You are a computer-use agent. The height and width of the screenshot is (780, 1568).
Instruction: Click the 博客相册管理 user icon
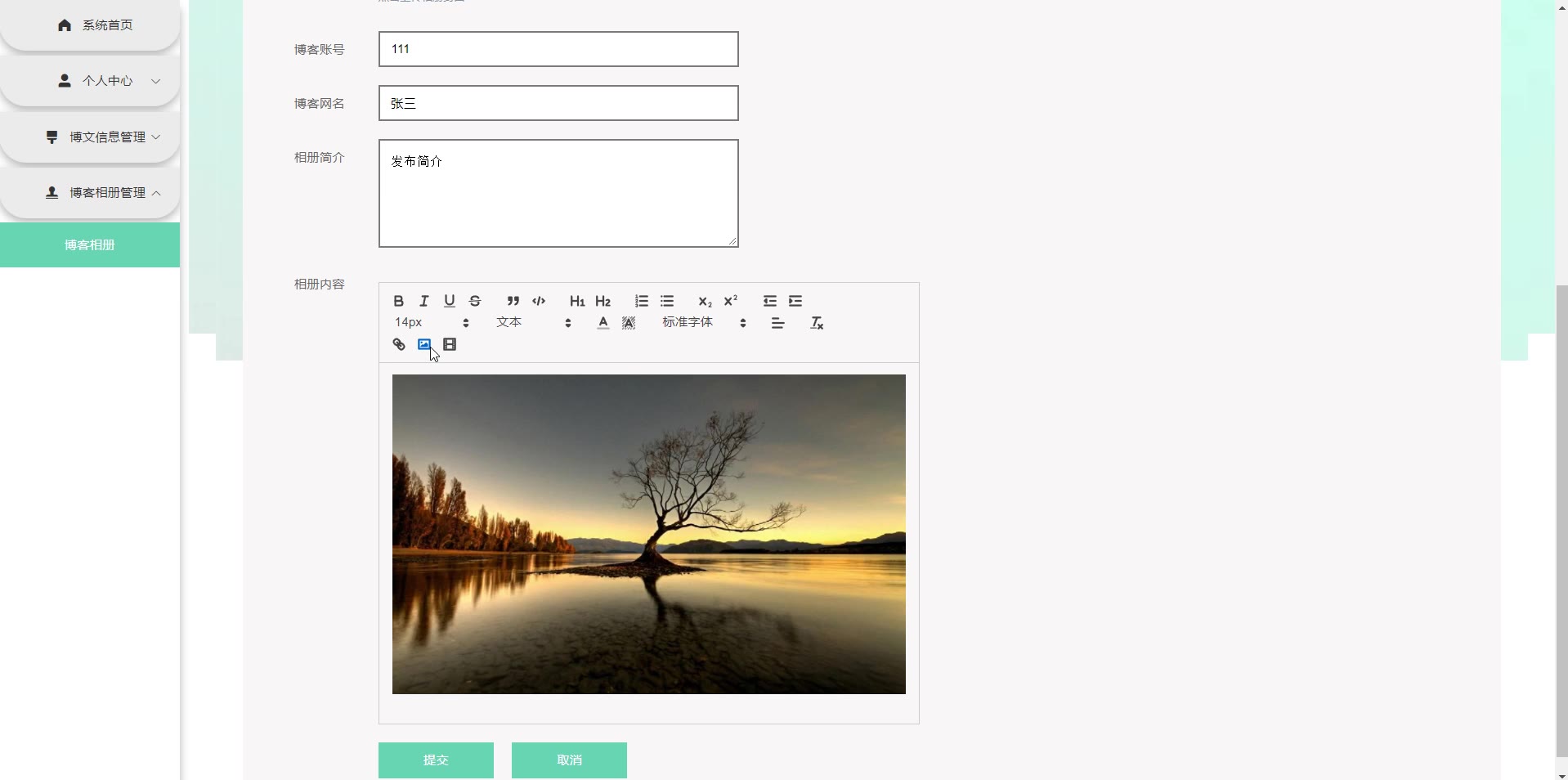52,192
